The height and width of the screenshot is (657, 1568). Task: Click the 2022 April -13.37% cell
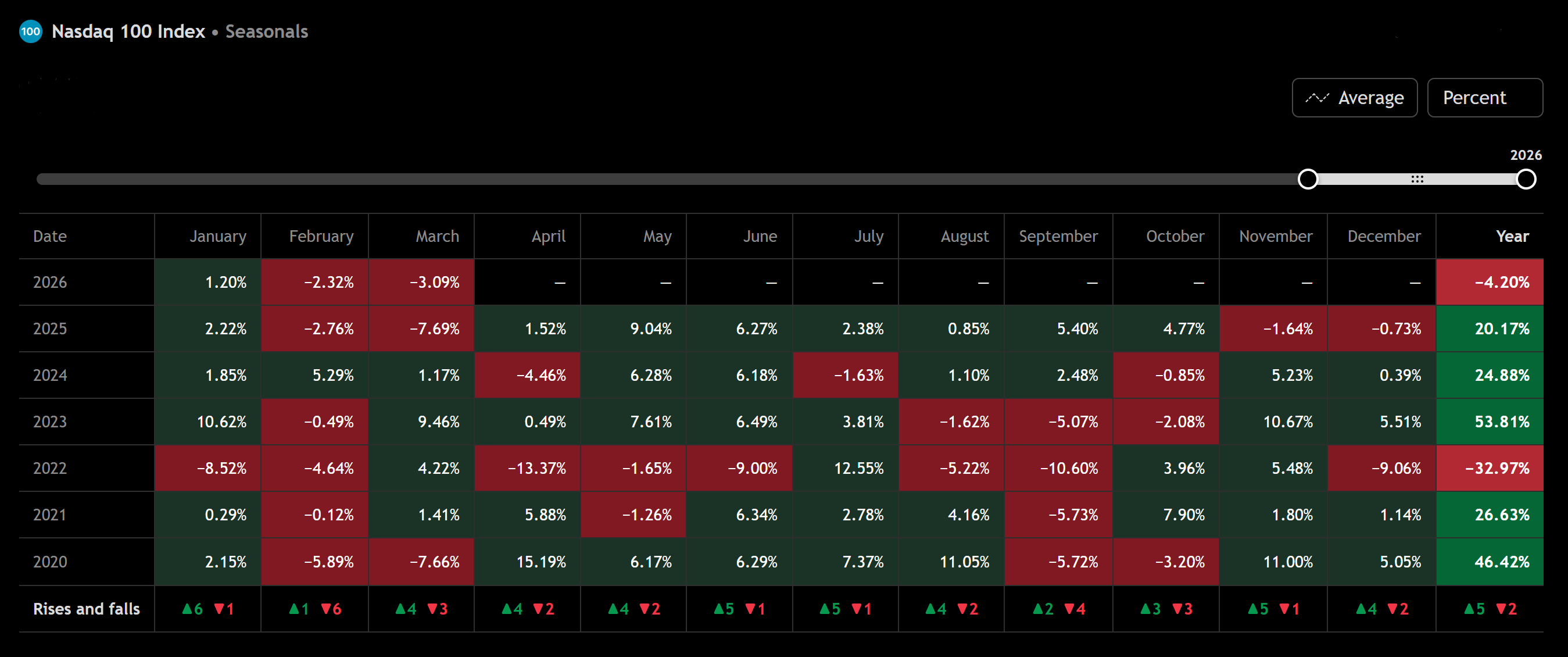[527, 468]
